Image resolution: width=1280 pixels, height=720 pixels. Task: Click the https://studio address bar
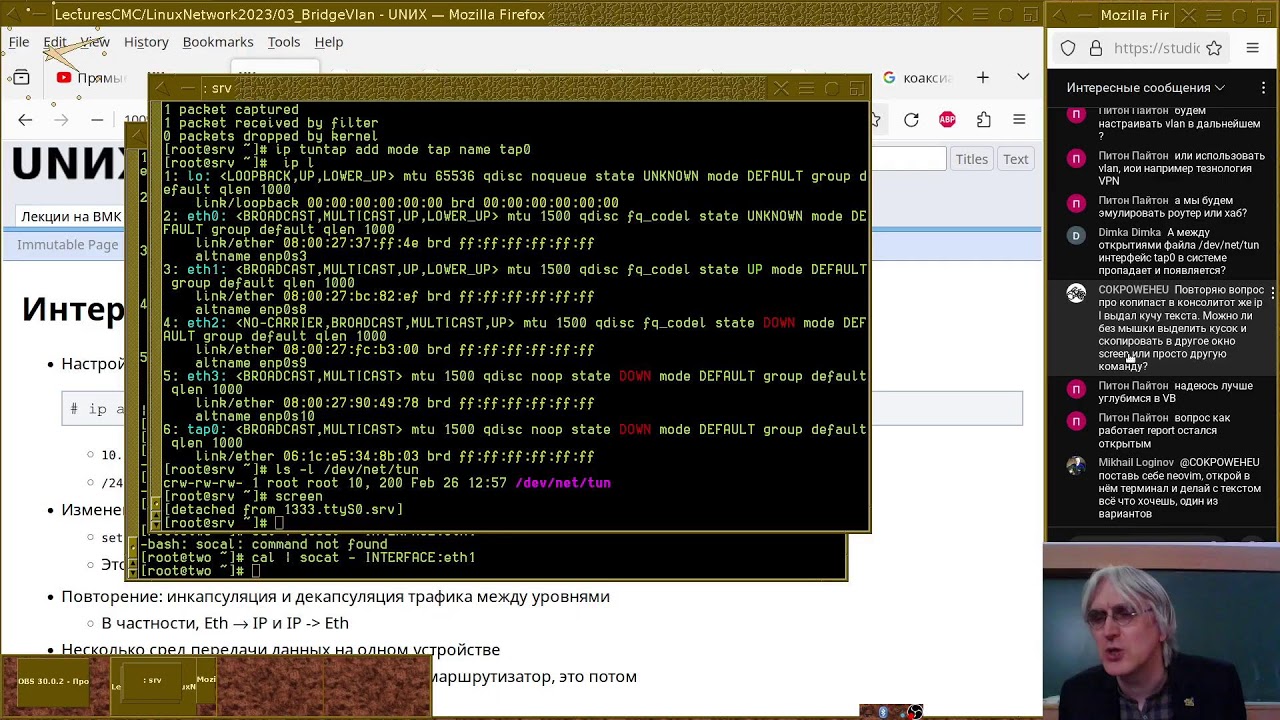1156,48
